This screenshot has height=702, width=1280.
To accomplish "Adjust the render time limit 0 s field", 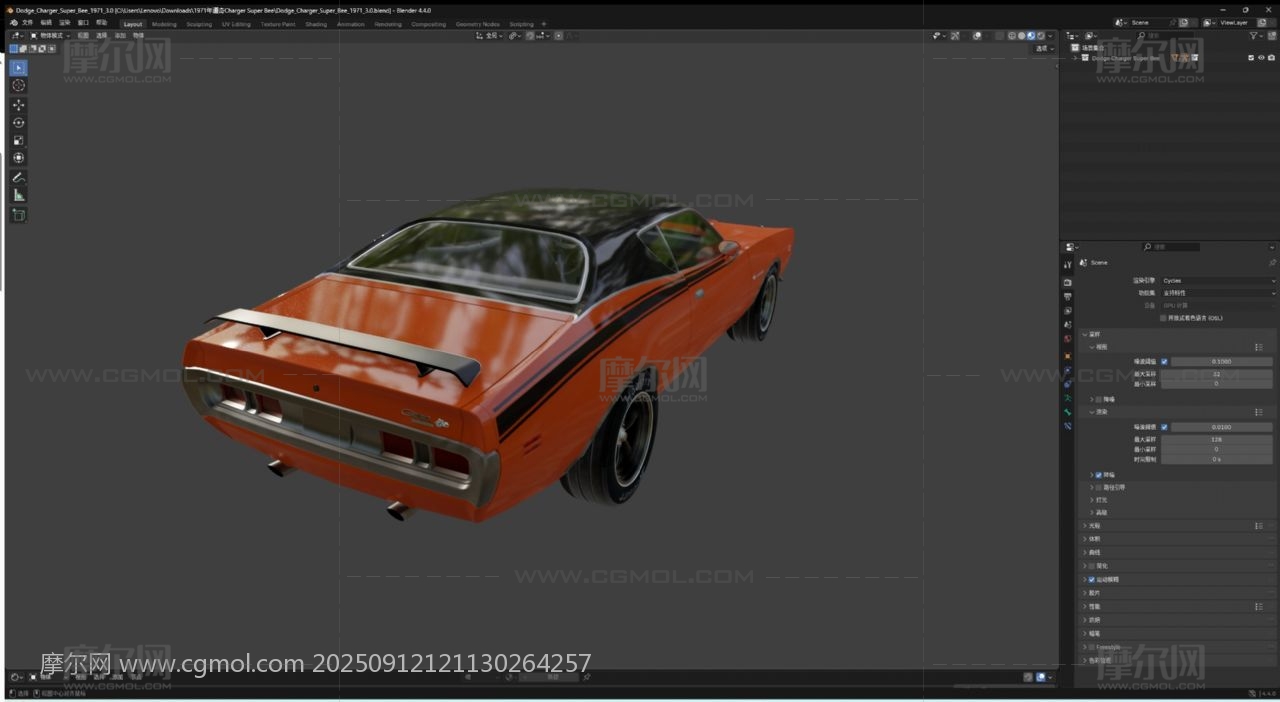I will (x=1217, y=459).
